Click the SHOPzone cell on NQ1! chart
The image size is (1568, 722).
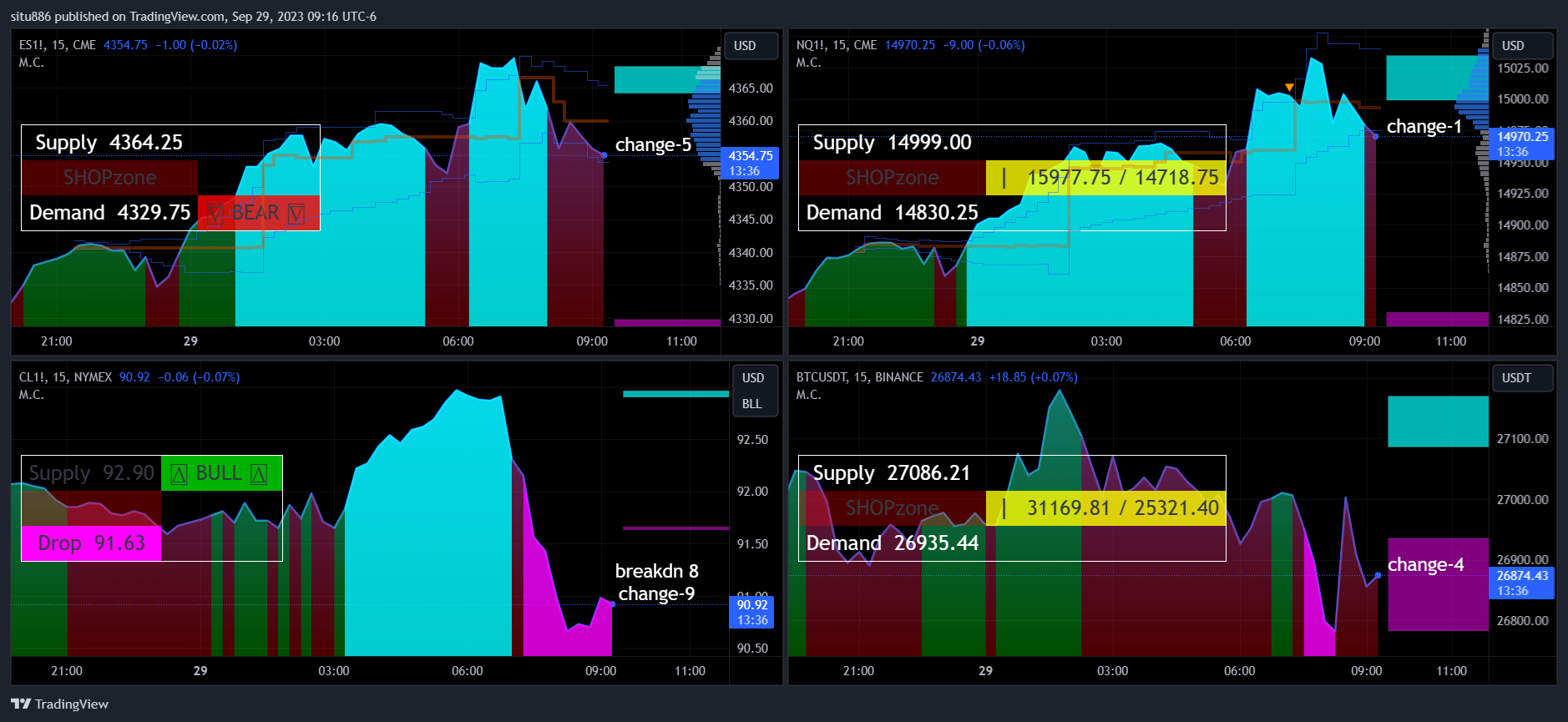892,178
